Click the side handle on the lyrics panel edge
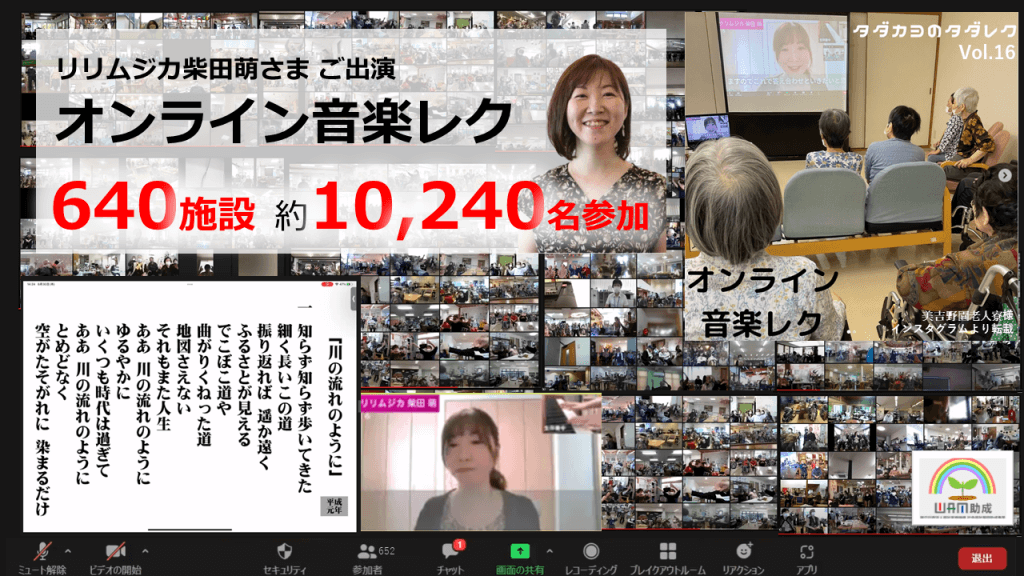This screenshot has width=1024, height=576. (351, 297)
